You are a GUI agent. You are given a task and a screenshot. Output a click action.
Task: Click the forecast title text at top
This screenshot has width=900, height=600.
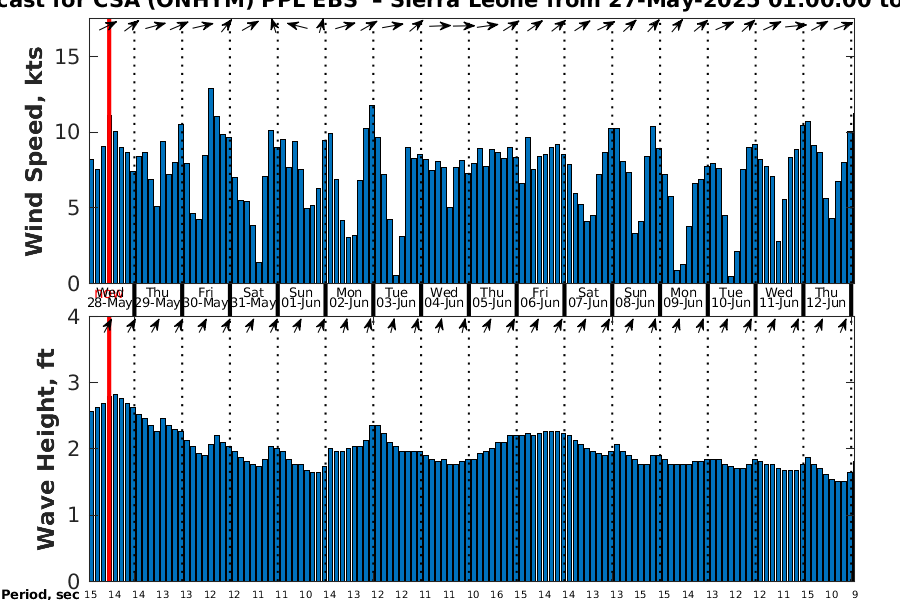450,5
